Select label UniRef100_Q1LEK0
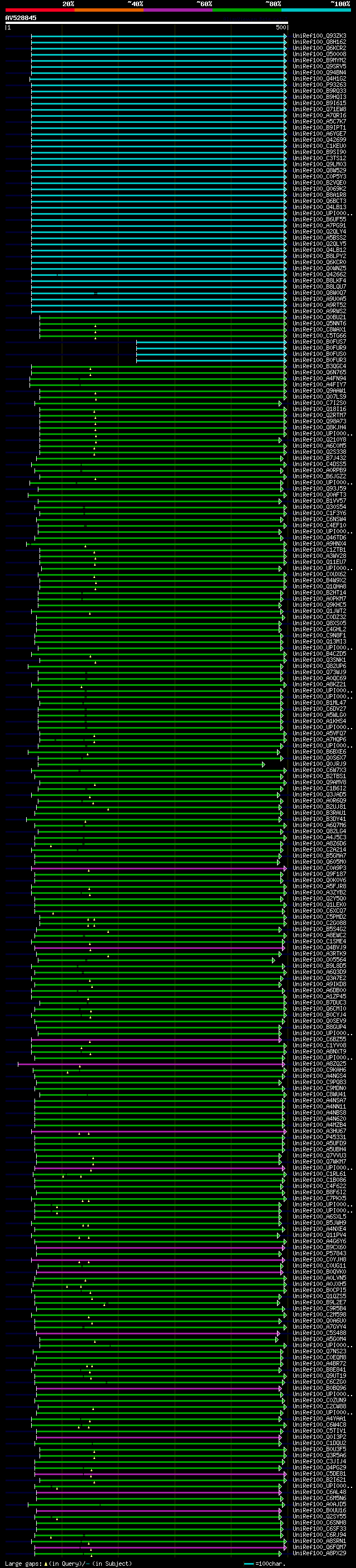Image resolution: width=356 pixels, height=1568 pixels. tap(319, 904)
